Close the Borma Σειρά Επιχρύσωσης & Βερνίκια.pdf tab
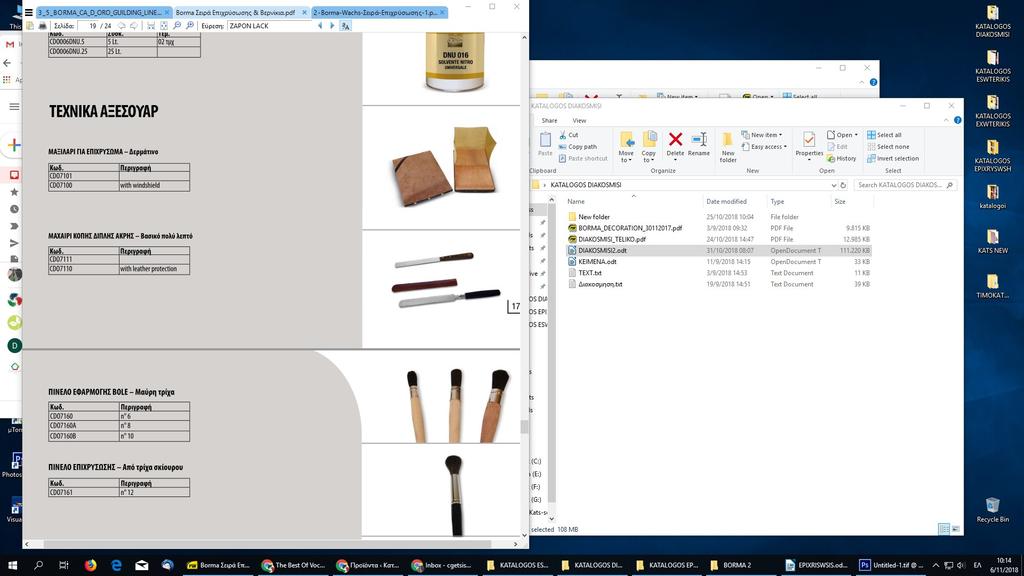This screenshot has width=1024, height=576. [x=304, y=12]
